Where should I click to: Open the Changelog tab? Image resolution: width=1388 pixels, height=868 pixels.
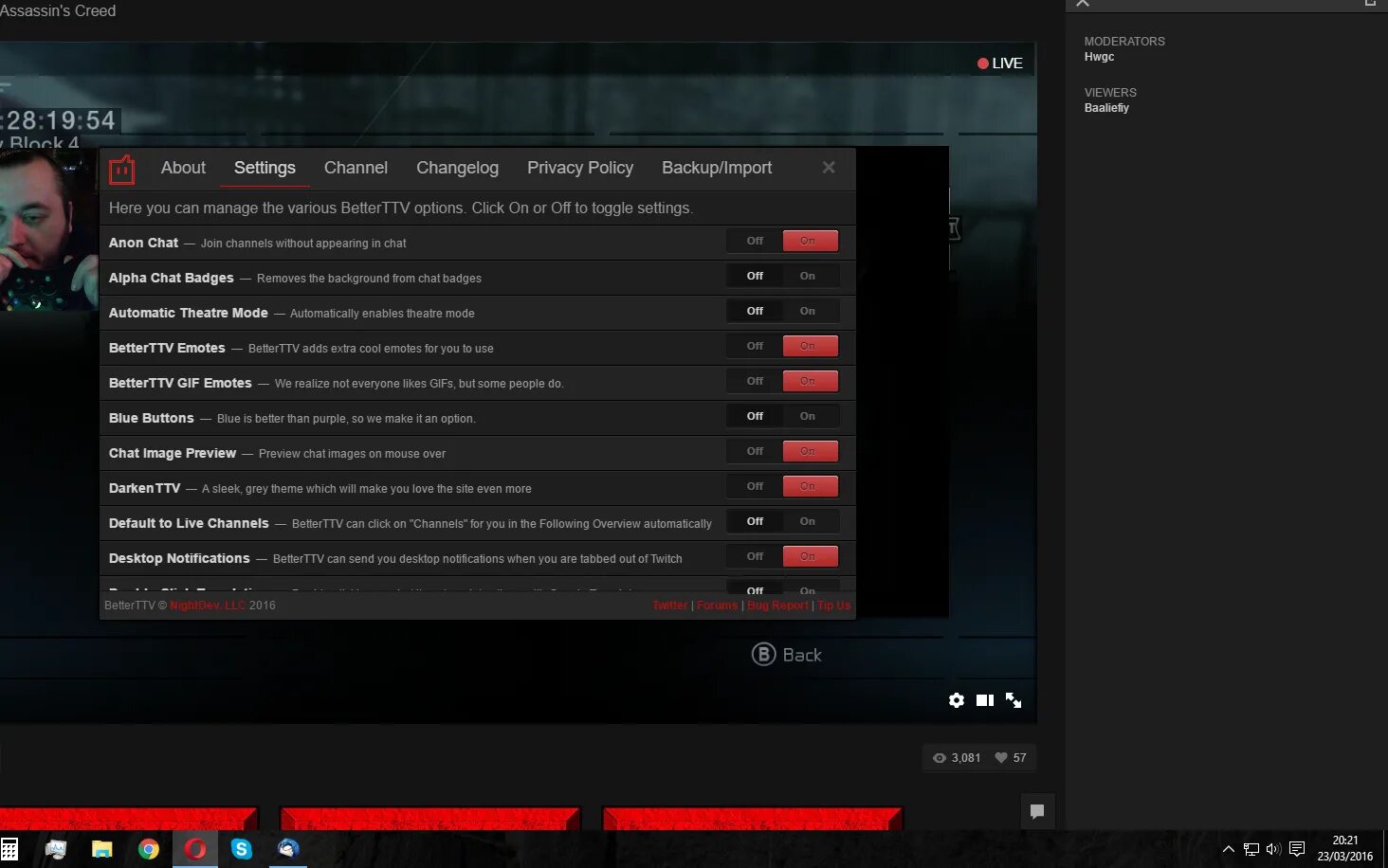458,168
